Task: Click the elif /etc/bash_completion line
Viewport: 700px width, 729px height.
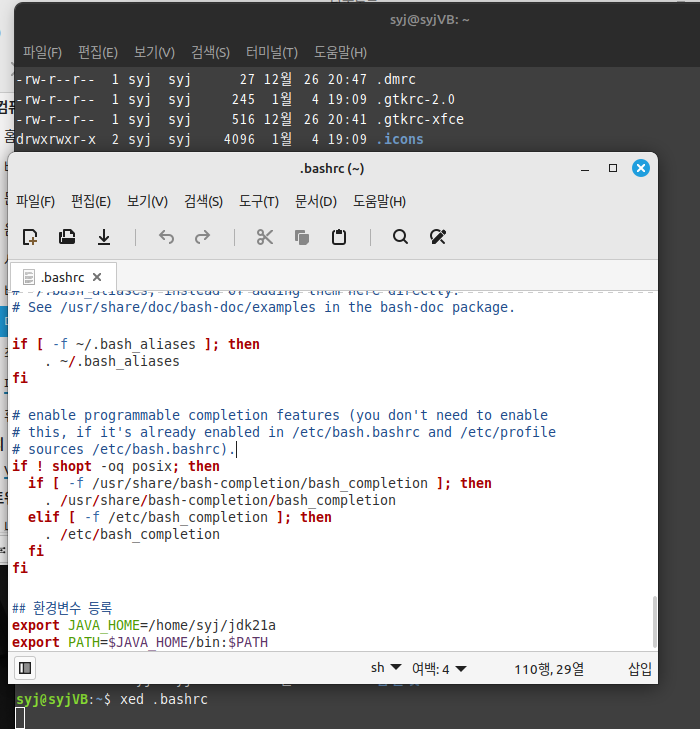Action: point(179,517)
